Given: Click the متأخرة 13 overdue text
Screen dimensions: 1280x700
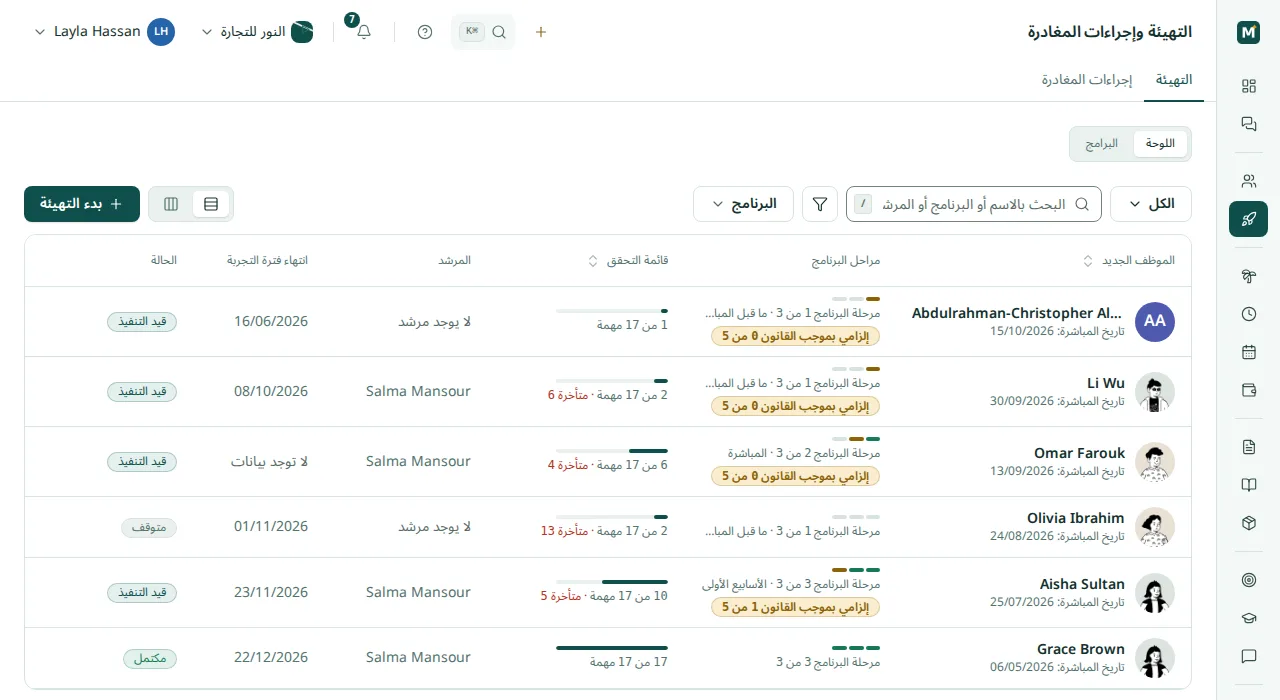Looking at the screenshot, I should click(564, 531).
